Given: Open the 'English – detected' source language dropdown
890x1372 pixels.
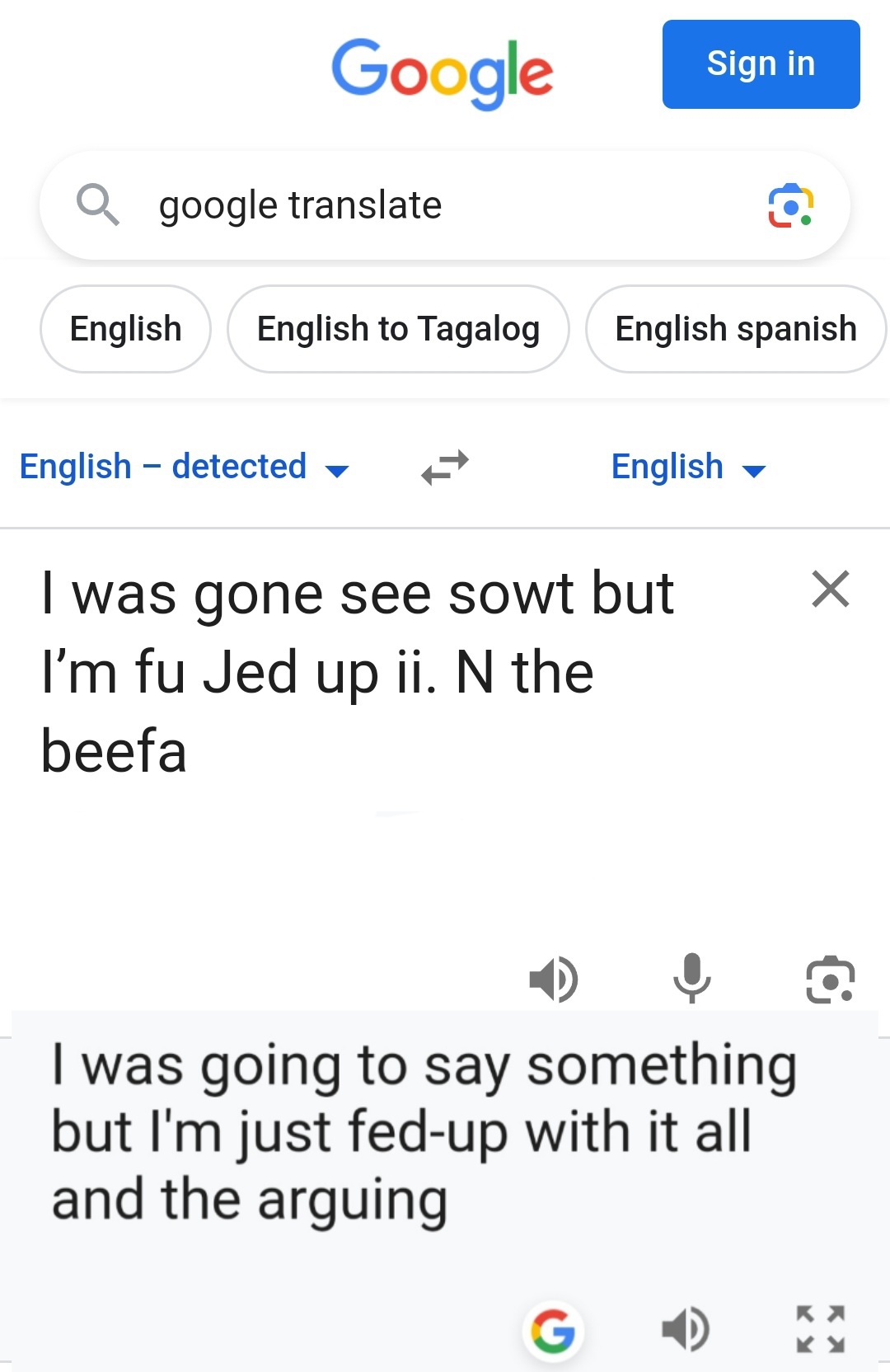Looking at the screenshot, I should point(185,467).
